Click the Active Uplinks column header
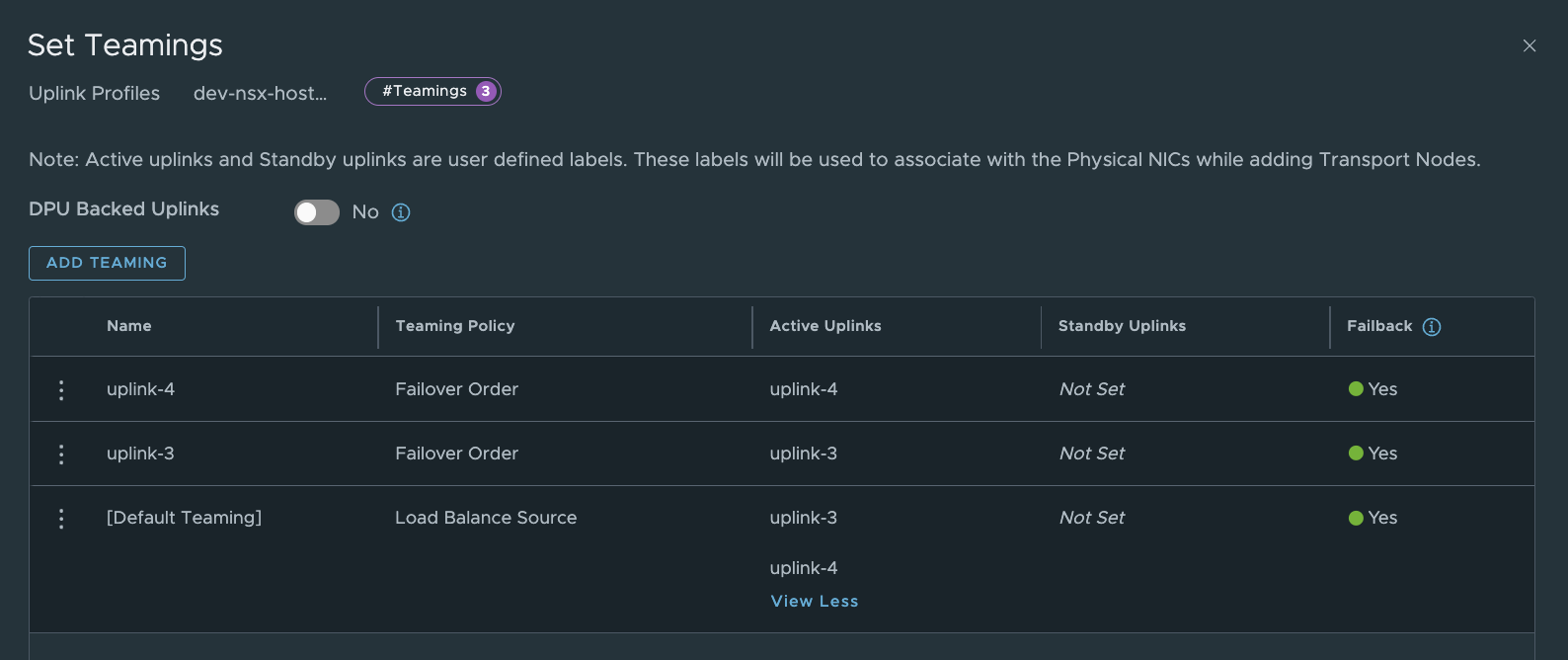The height and width of the screenshot is (660, 1568). pos(825,326)
